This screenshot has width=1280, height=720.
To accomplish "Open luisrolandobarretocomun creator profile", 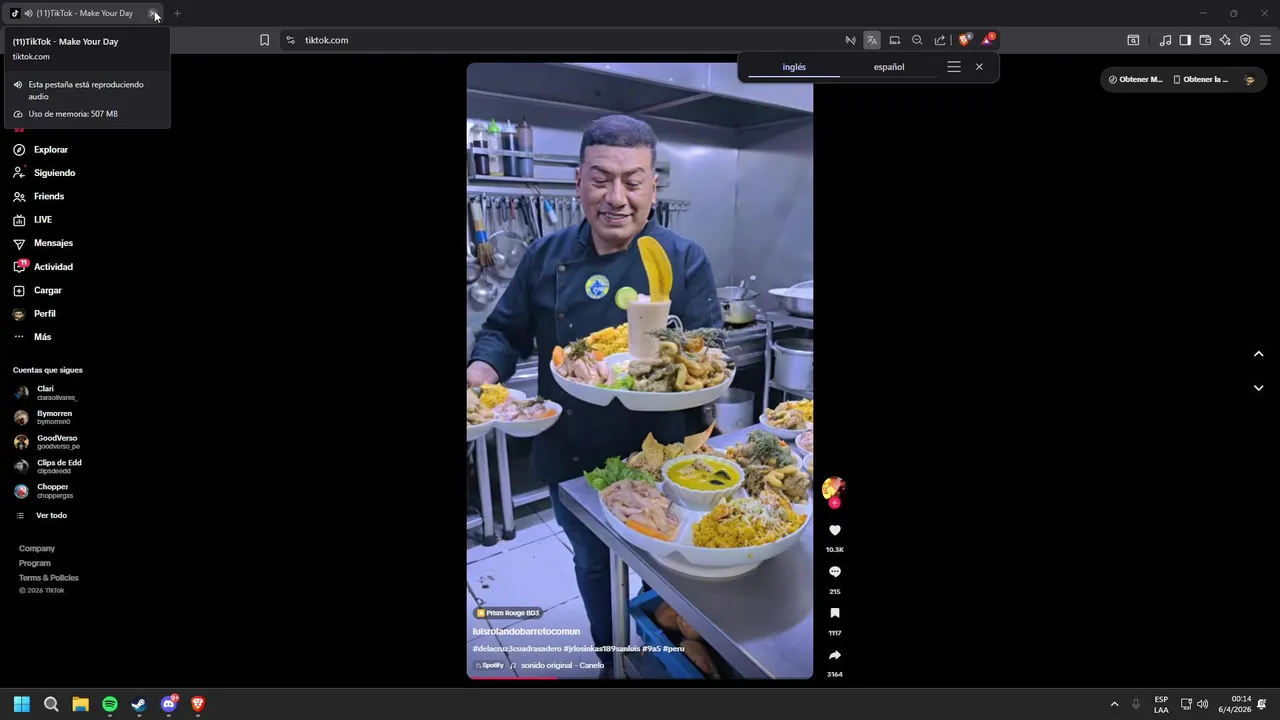I will (526, 631).
